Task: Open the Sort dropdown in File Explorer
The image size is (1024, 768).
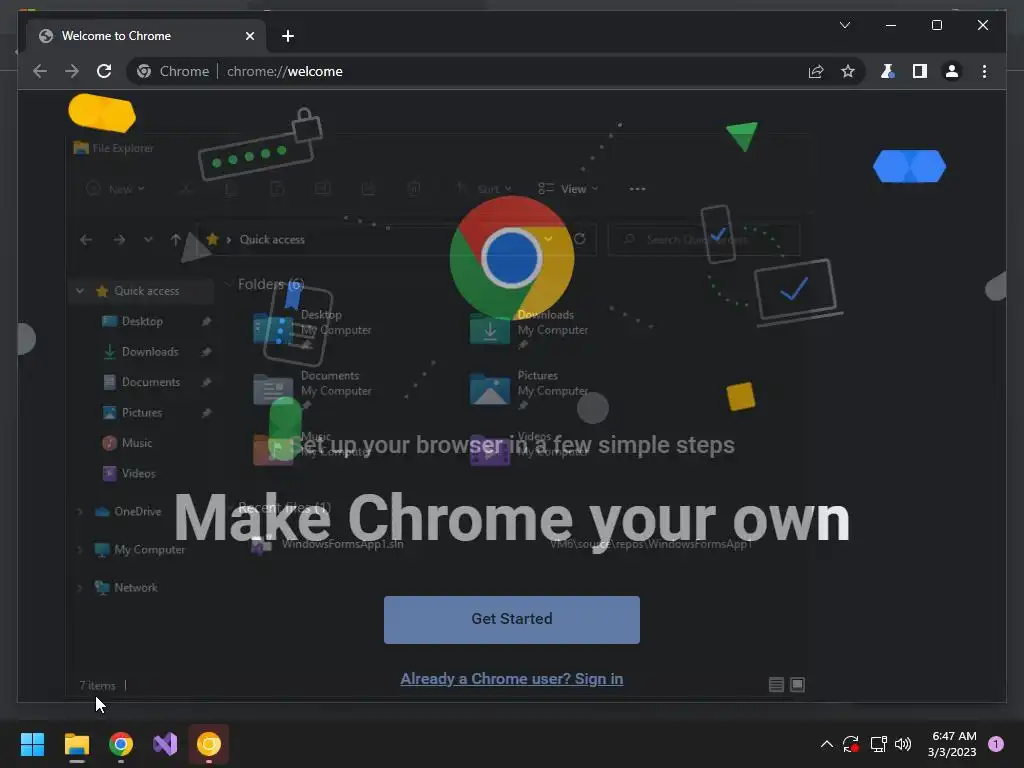Action: [x=485, y=189]
